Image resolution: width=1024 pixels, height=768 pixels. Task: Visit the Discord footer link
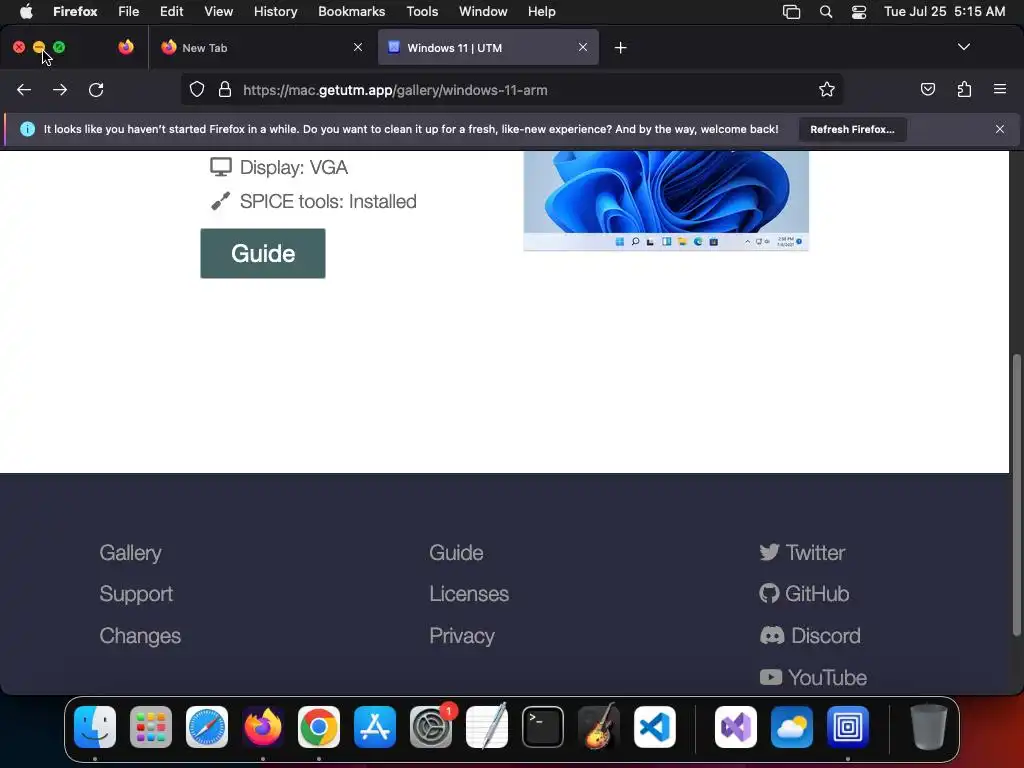pos(810,635)
